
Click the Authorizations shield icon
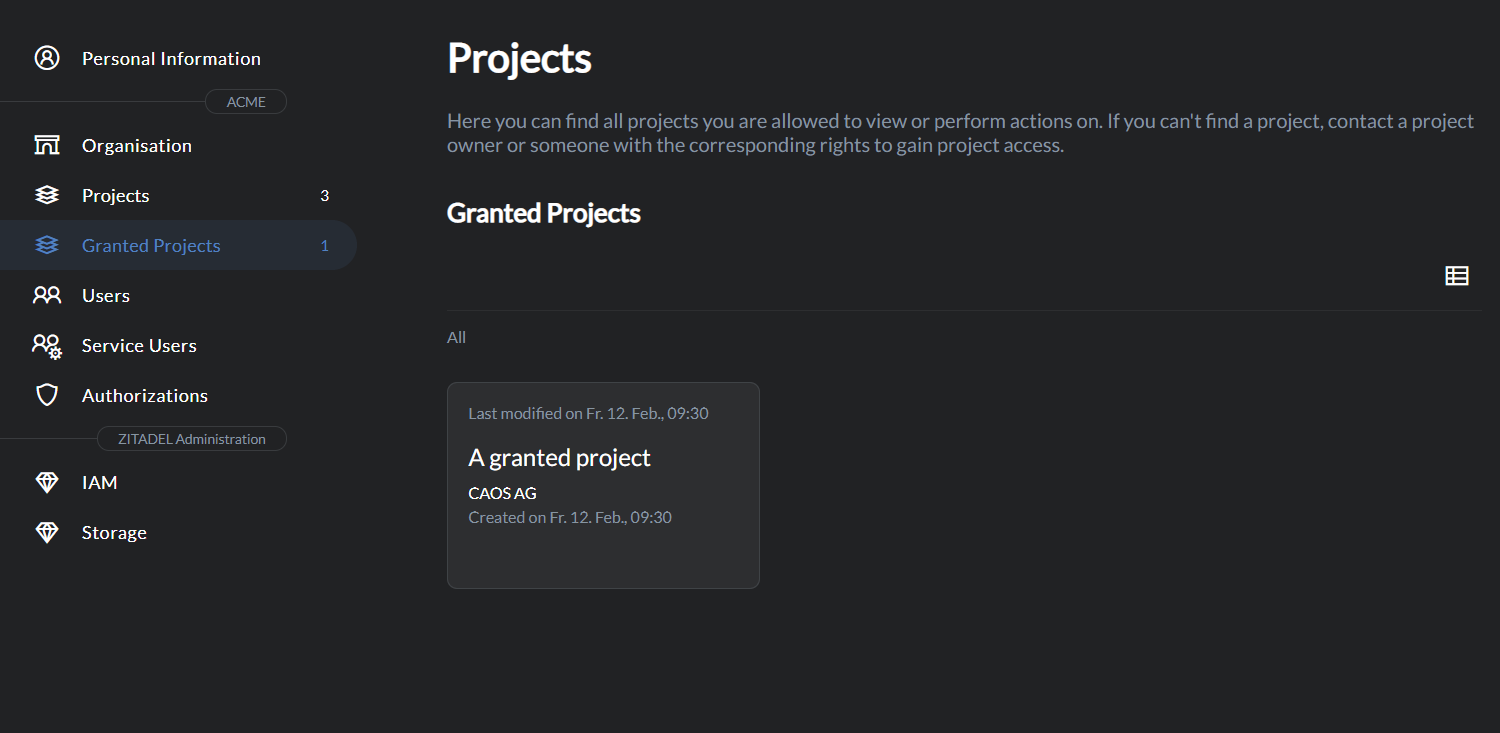tap(47, 395)
